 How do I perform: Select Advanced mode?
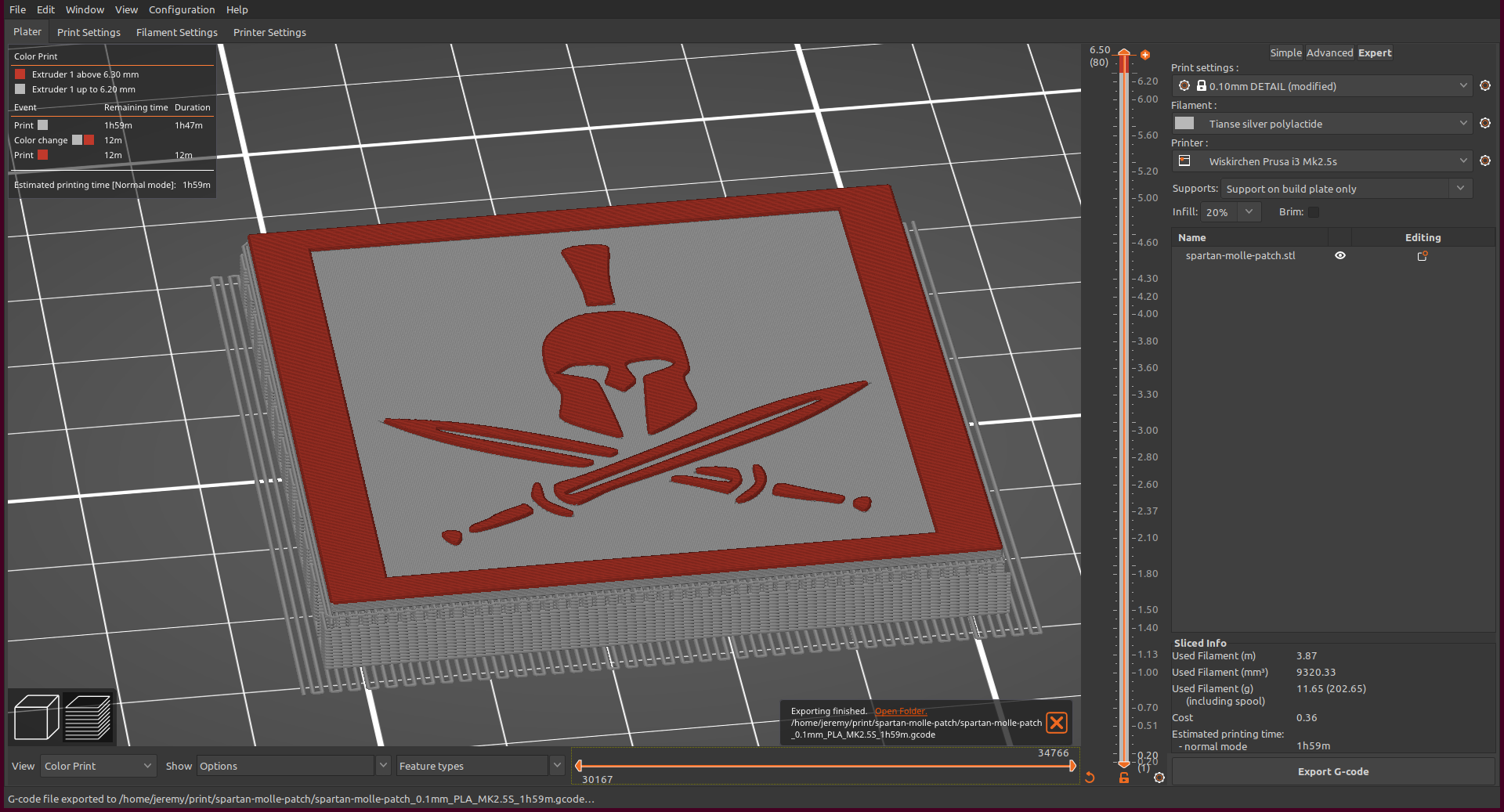(1329, 52)
